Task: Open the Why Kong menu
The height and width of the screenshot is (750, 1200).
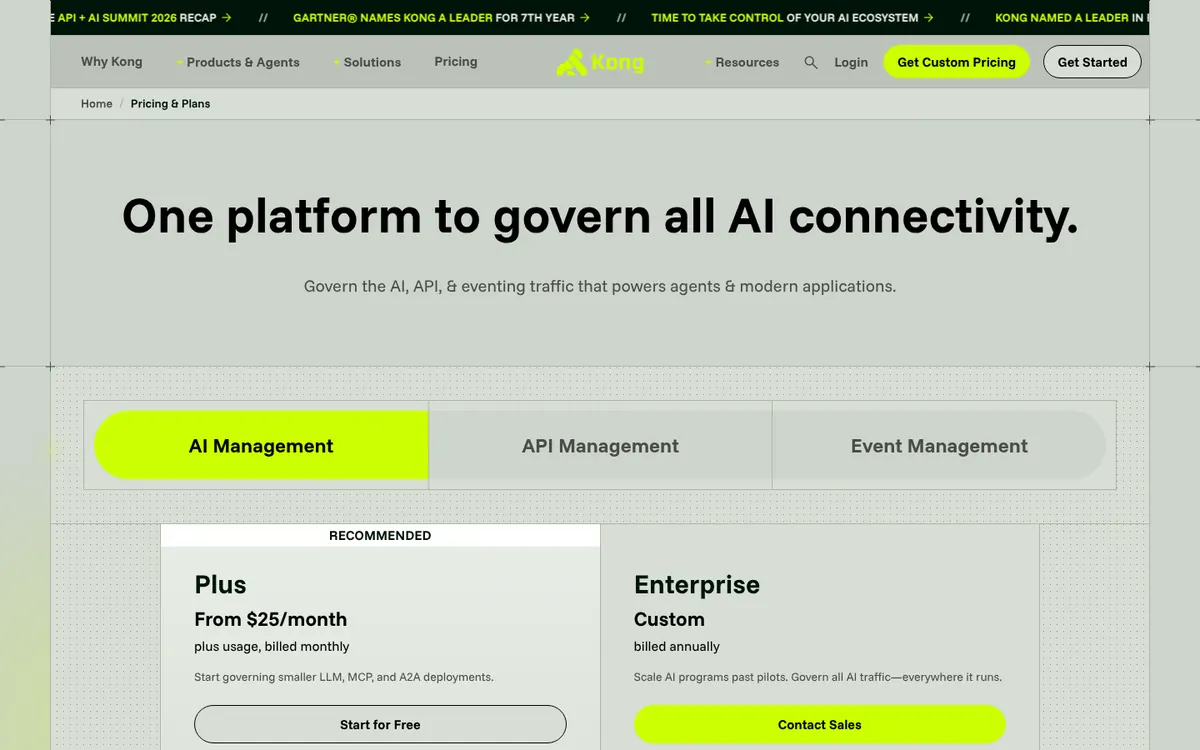Action: click(112, 62)
